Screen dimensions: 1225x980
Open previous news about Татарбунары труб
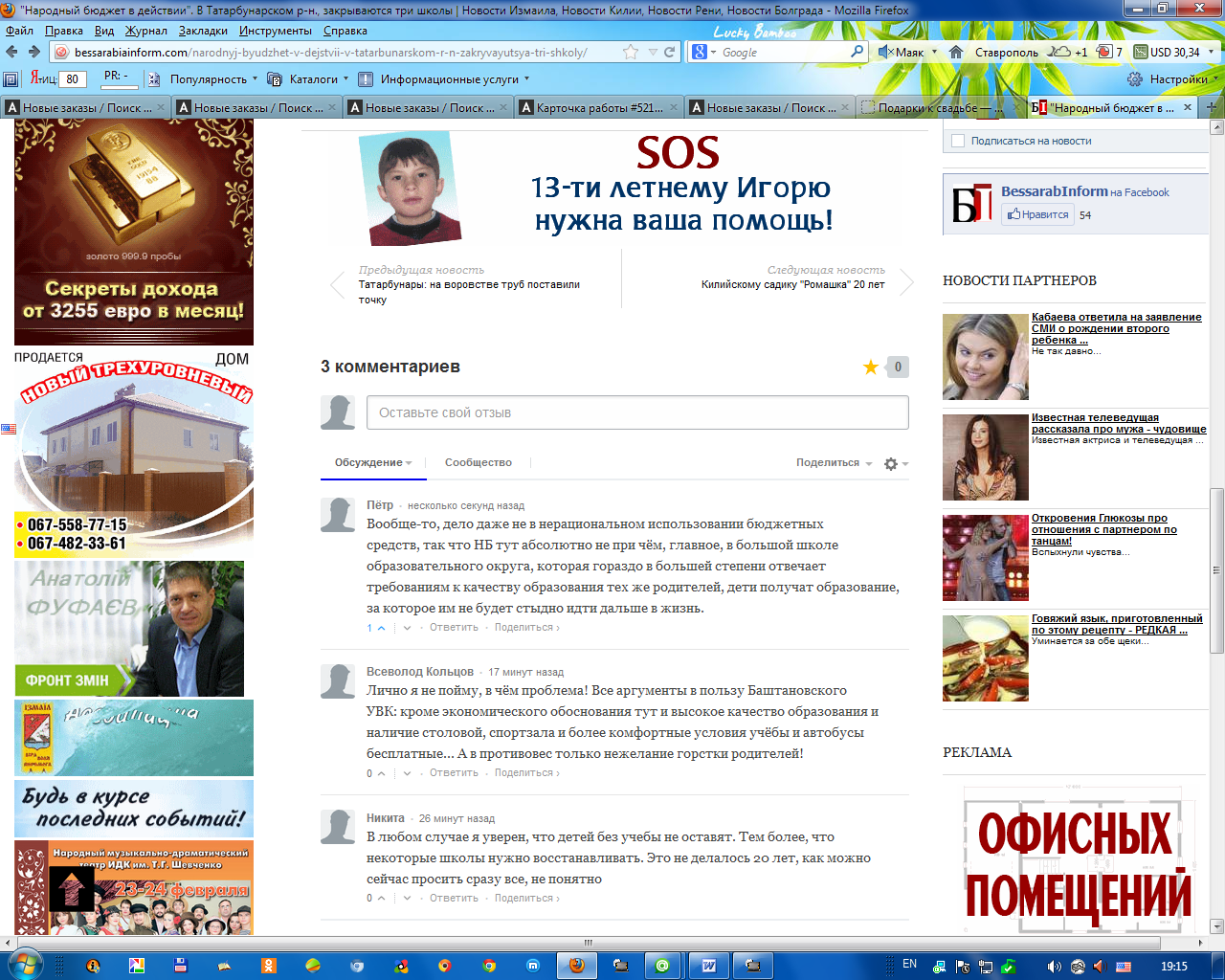469,292
